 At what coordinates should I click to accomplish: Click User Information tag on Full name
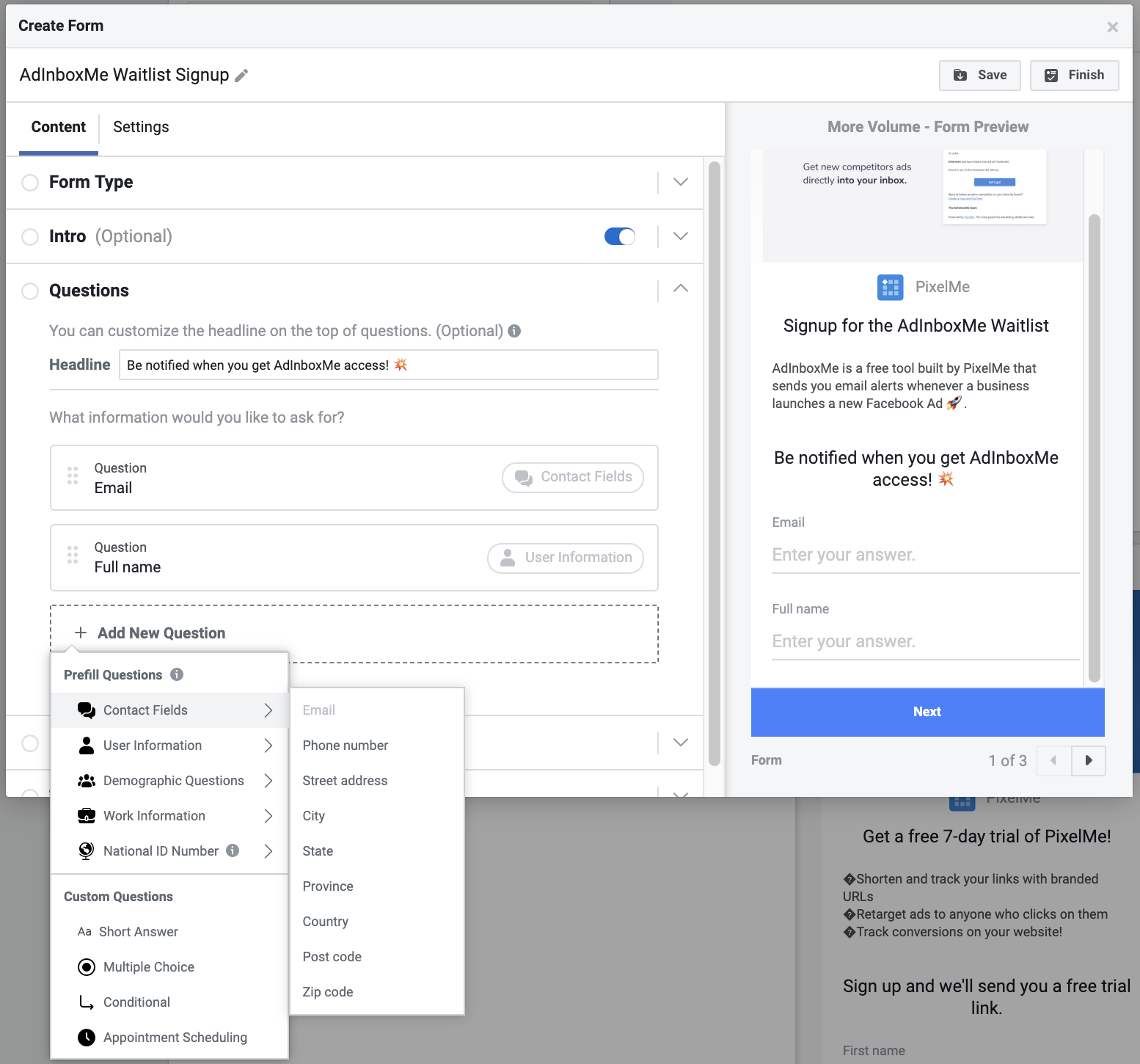[x=566, y=558]
